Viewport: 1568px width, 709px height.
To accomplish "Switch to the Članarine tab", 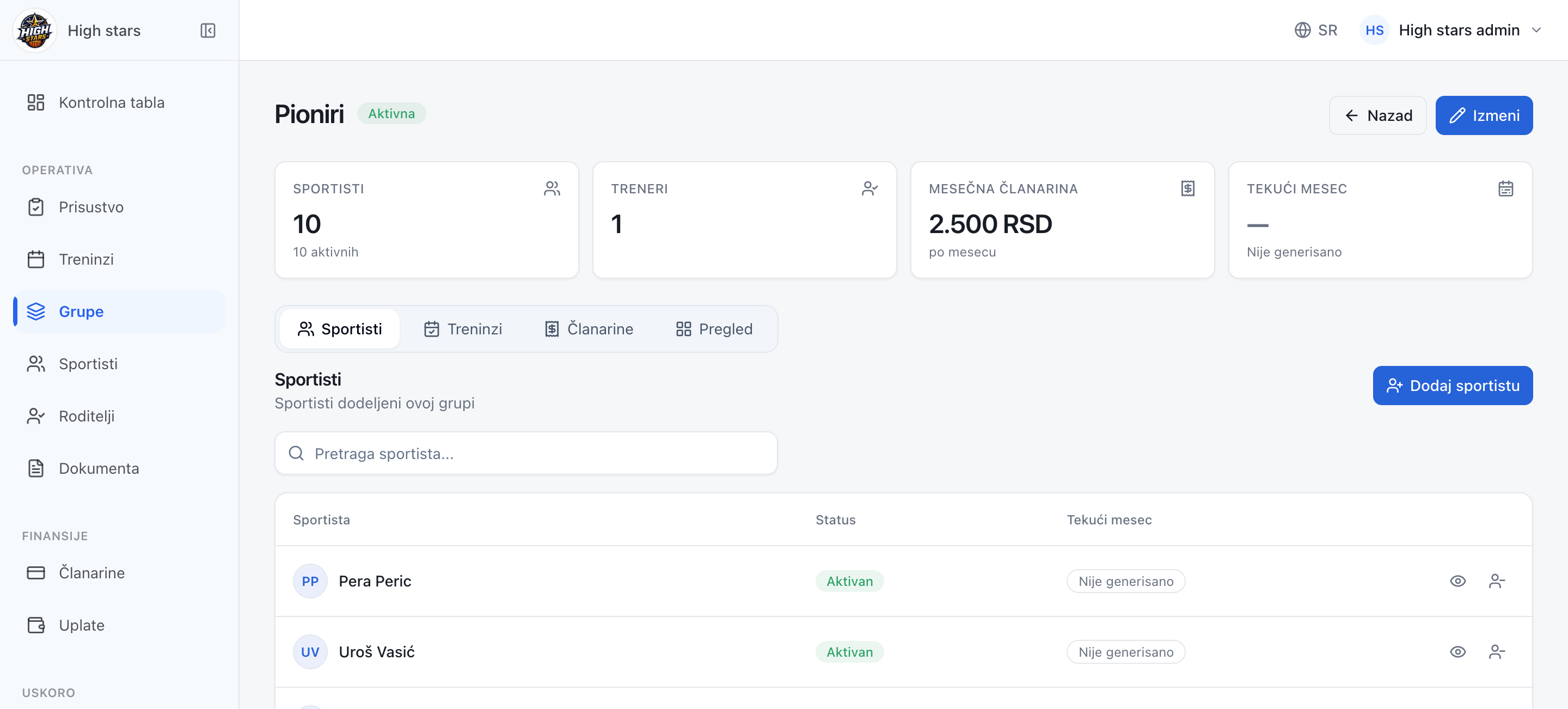I will tap(588, 329).
